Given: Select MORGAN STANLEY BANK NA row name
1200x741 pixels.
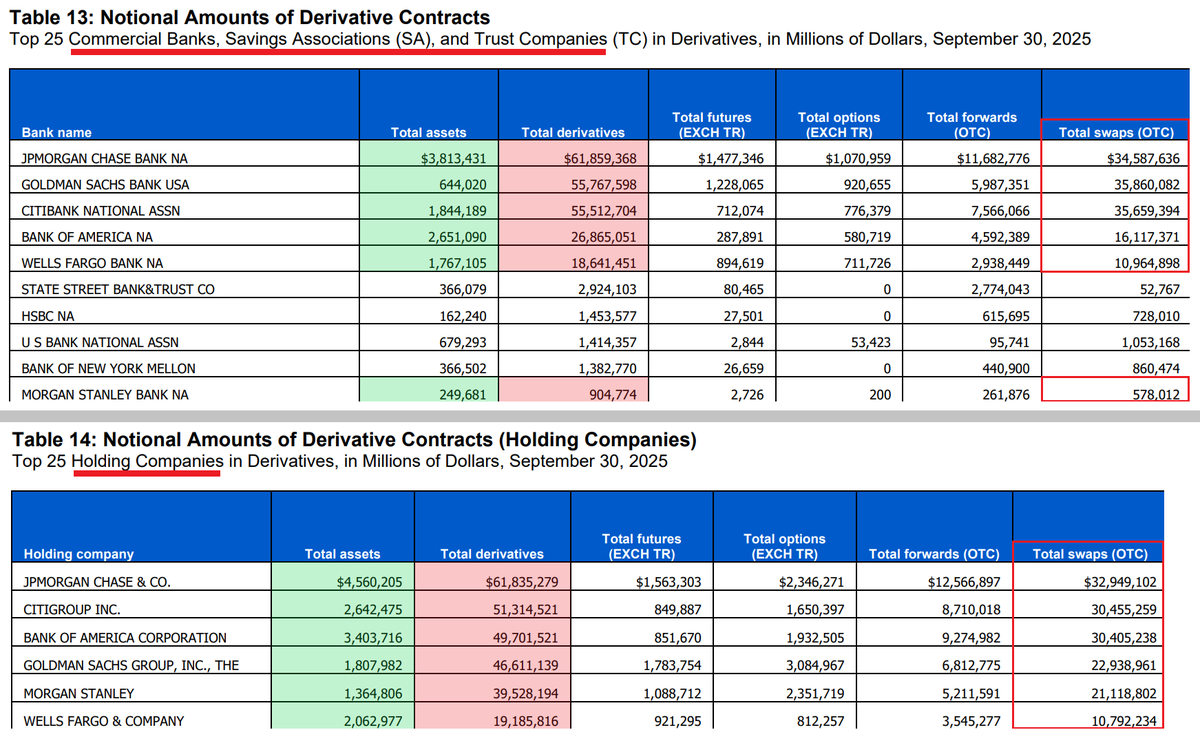Looking at the screenshot, I should point(105,395).
